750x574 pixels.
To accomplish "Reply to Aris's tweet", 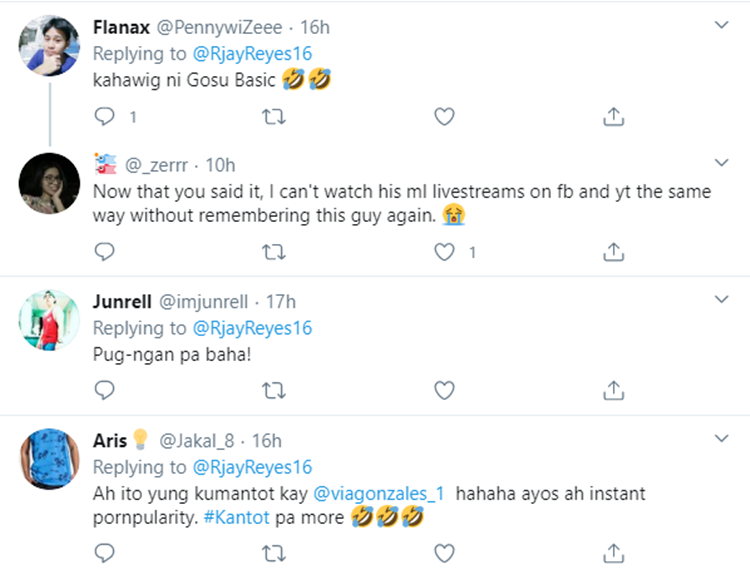I will click(x=106, y=551).
